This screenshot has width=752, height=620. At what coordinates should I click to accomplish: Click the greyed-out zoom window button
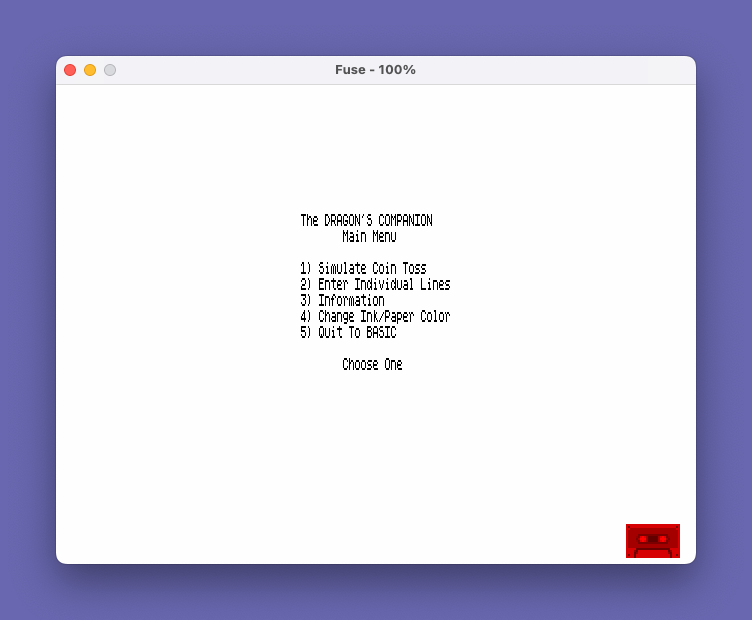[x=110, y=70]
